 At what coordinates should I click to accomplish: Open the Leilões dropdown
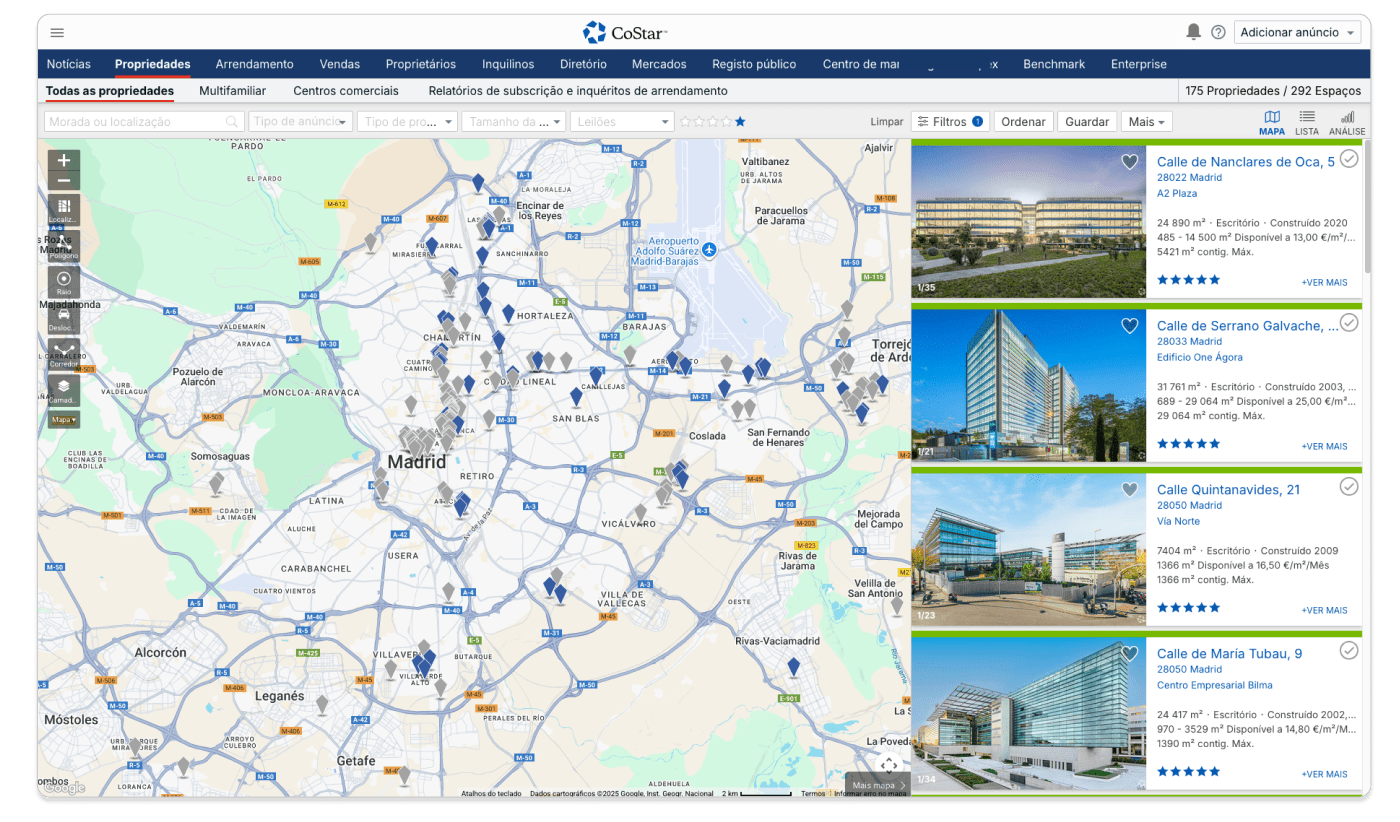coord(622,121)
